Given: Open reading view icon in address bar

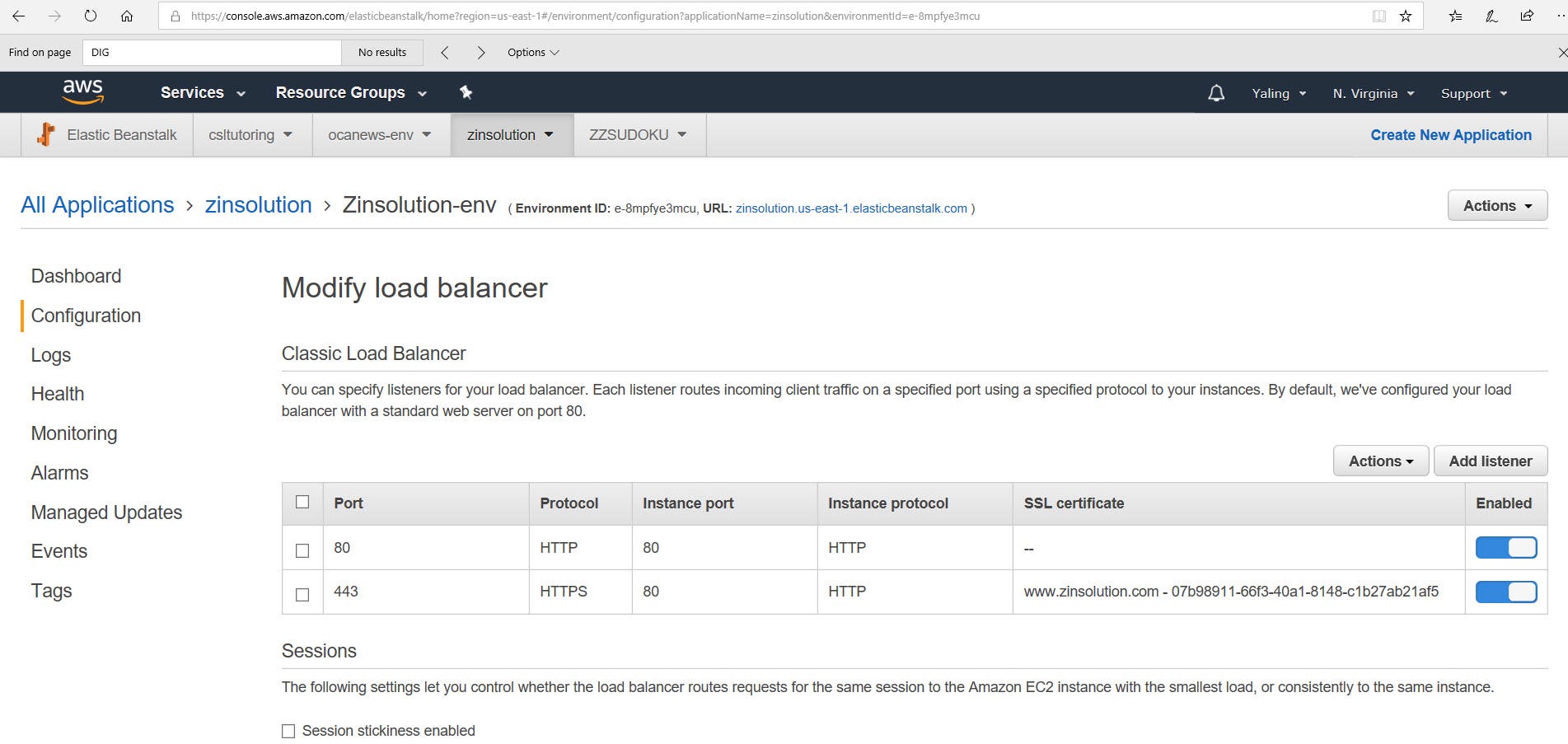Looking at the screenshot, I should coord(1378,16).
